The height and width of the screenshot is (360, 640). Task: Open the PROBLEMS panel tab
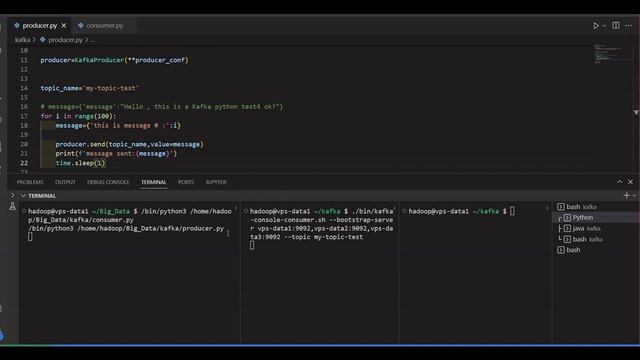coord(30,182)
